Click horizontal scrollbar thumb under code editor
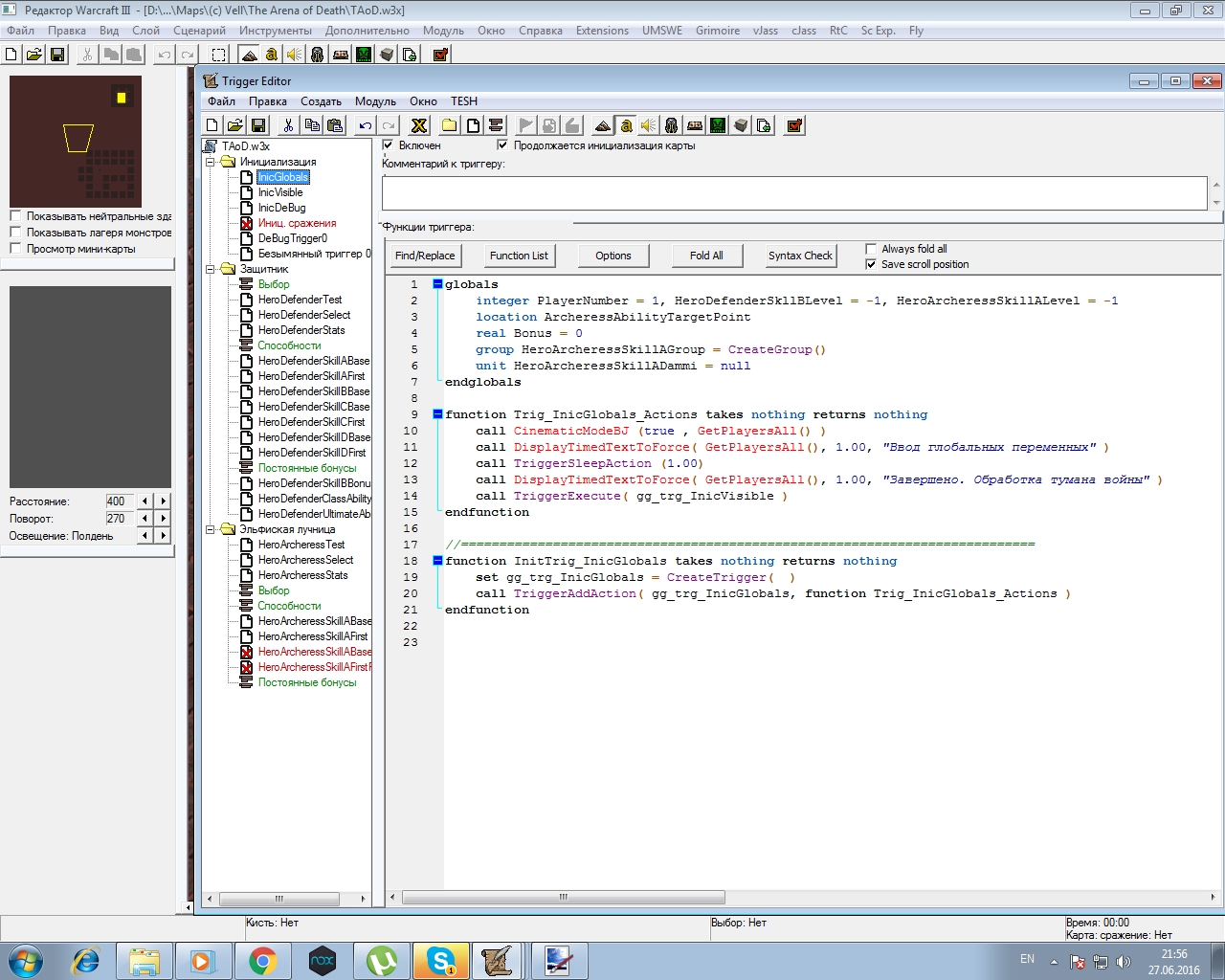The image size is (1225, 980). (564, 898)
